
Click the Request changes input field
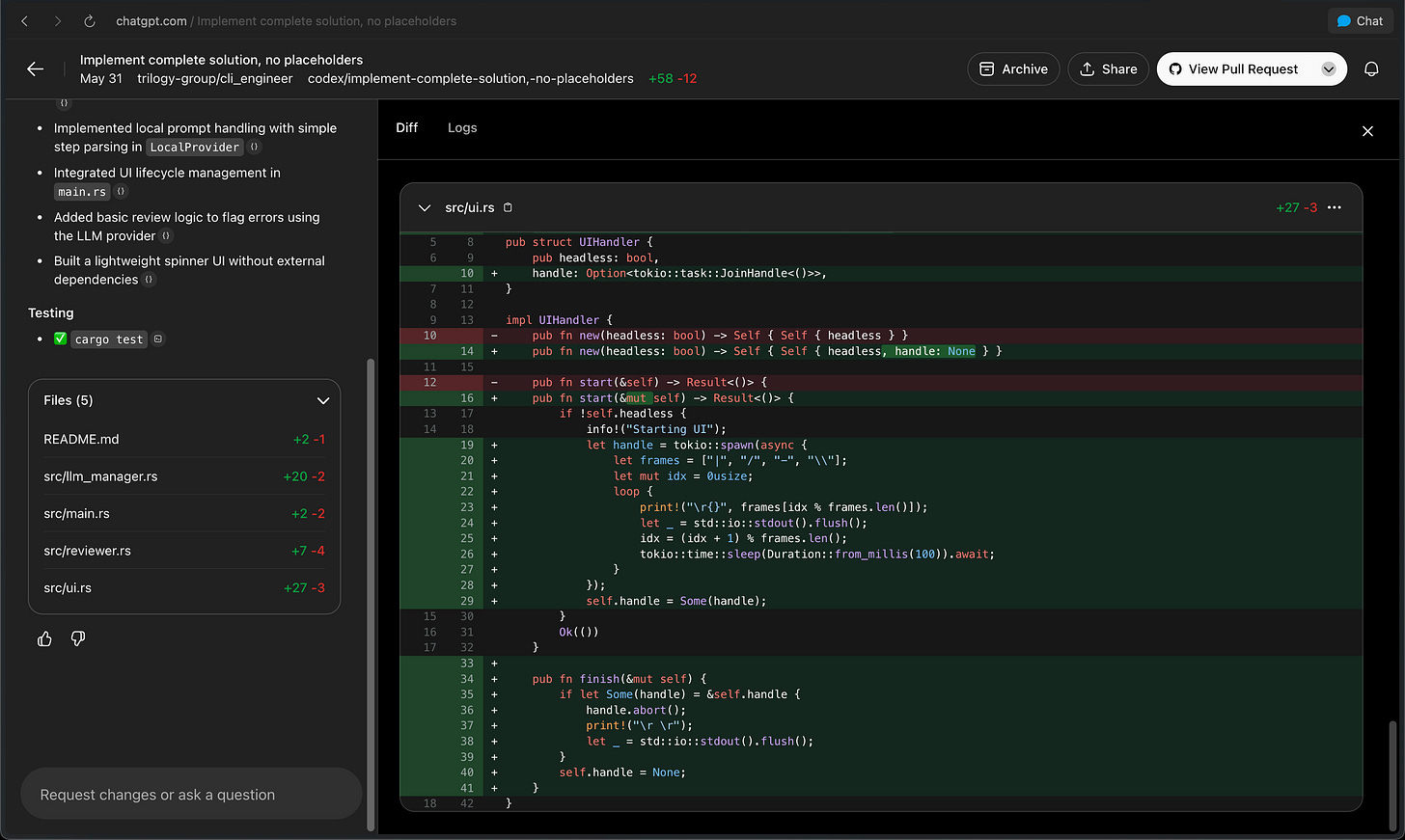tap(191, 795)
